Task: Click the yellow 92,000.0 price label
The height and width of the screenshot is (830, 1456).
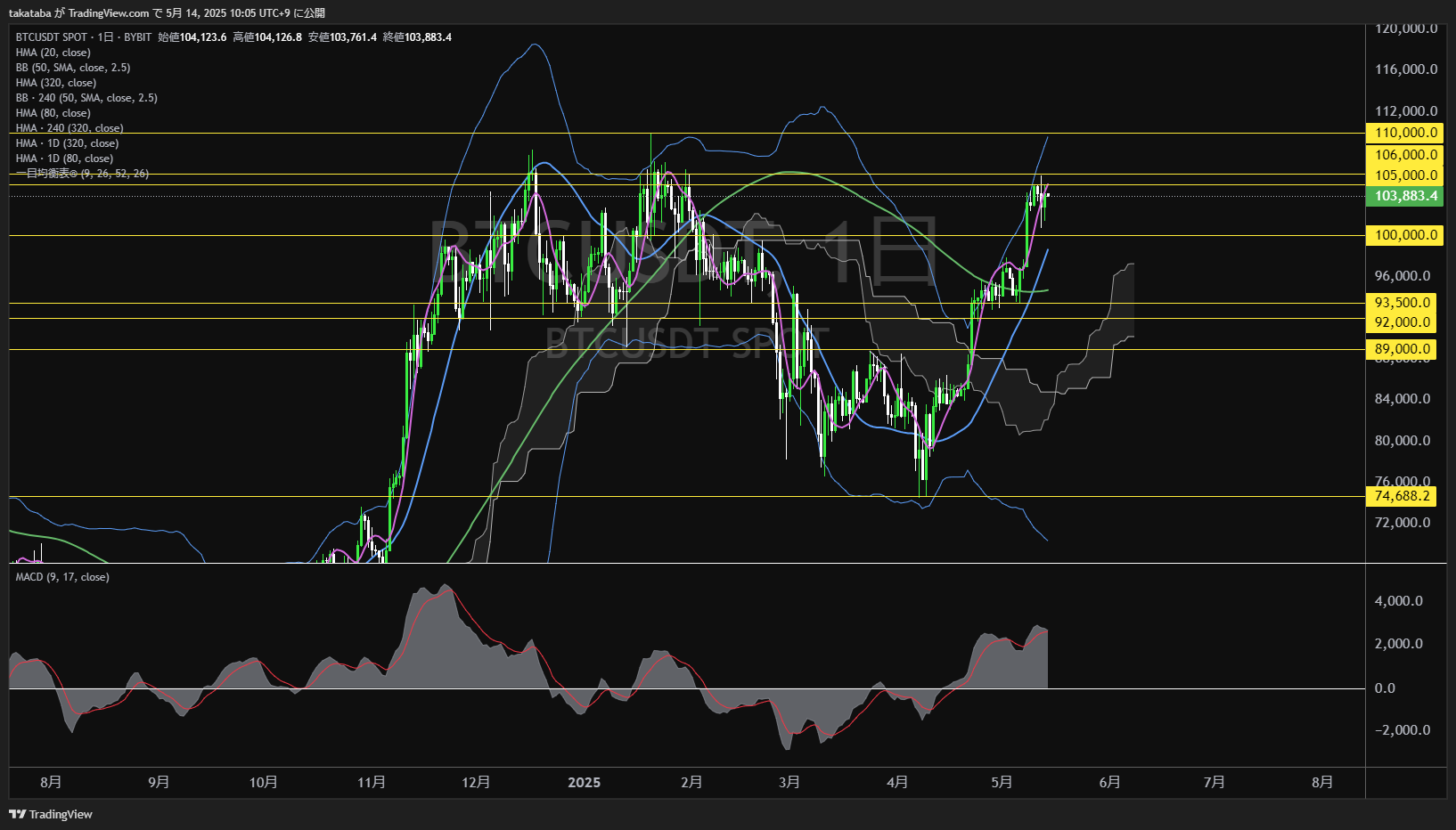Action: click(1401, 322)
